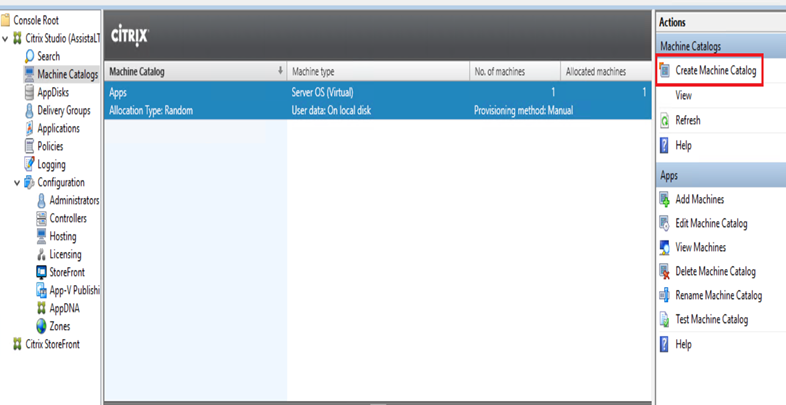Image resolution: width=786 pixels, height=405 pixels.
Task: Open Administrators under Configuration
Action: click(74, 200)
